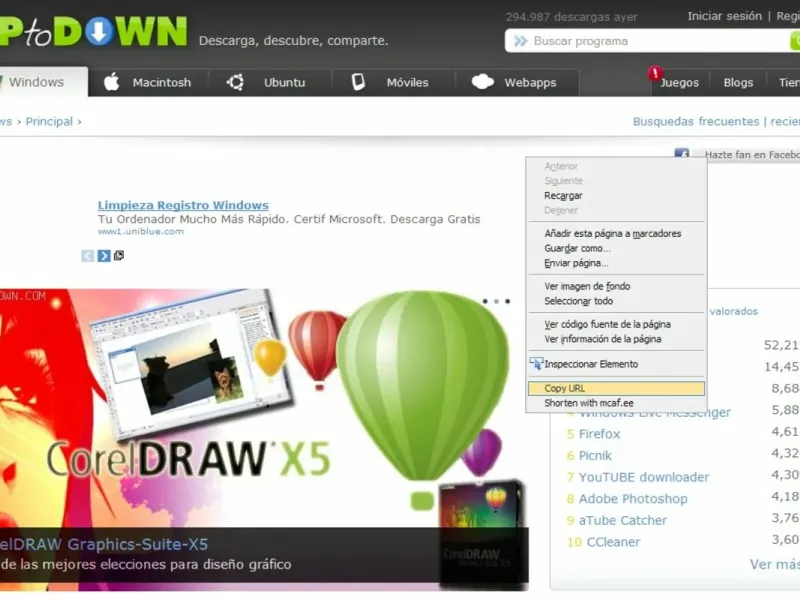Choose Ver imagen de fondo
This screenshot has height=600, width=800.
(x=616, y=286)
